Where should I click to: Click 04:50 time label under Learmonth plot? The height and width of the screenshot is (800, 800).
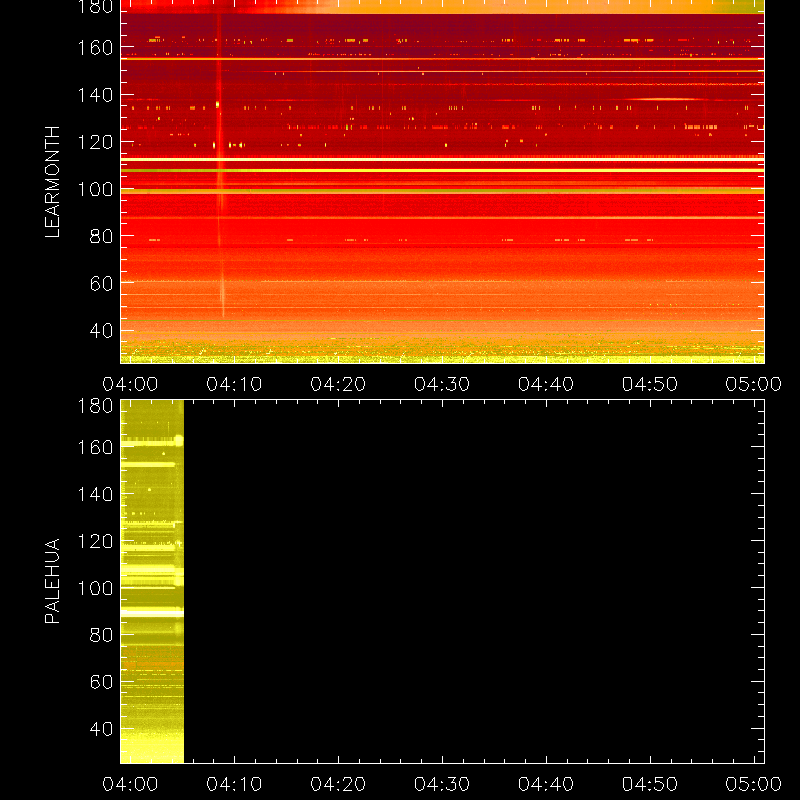650,384
